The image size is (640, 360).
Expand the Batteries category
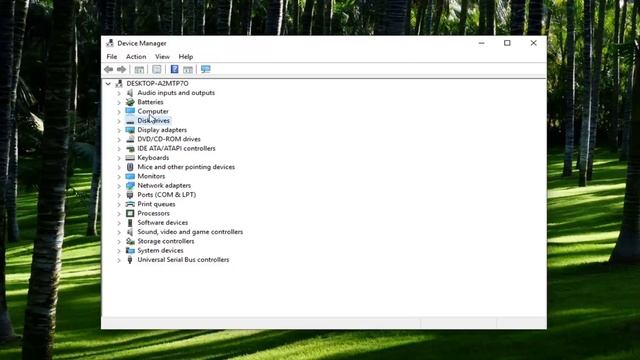pos(119,102)
